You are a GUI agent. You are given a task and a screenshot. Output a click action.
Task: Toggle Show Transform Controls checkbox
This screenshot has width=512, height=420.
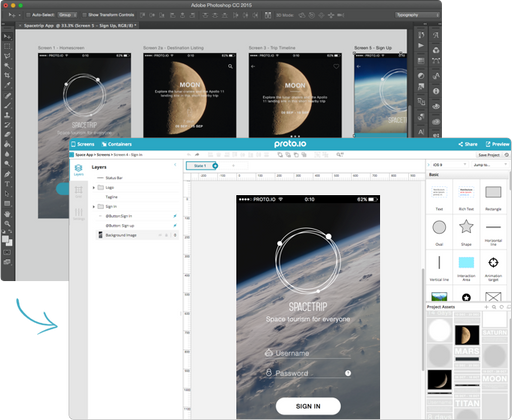point(84,15)
